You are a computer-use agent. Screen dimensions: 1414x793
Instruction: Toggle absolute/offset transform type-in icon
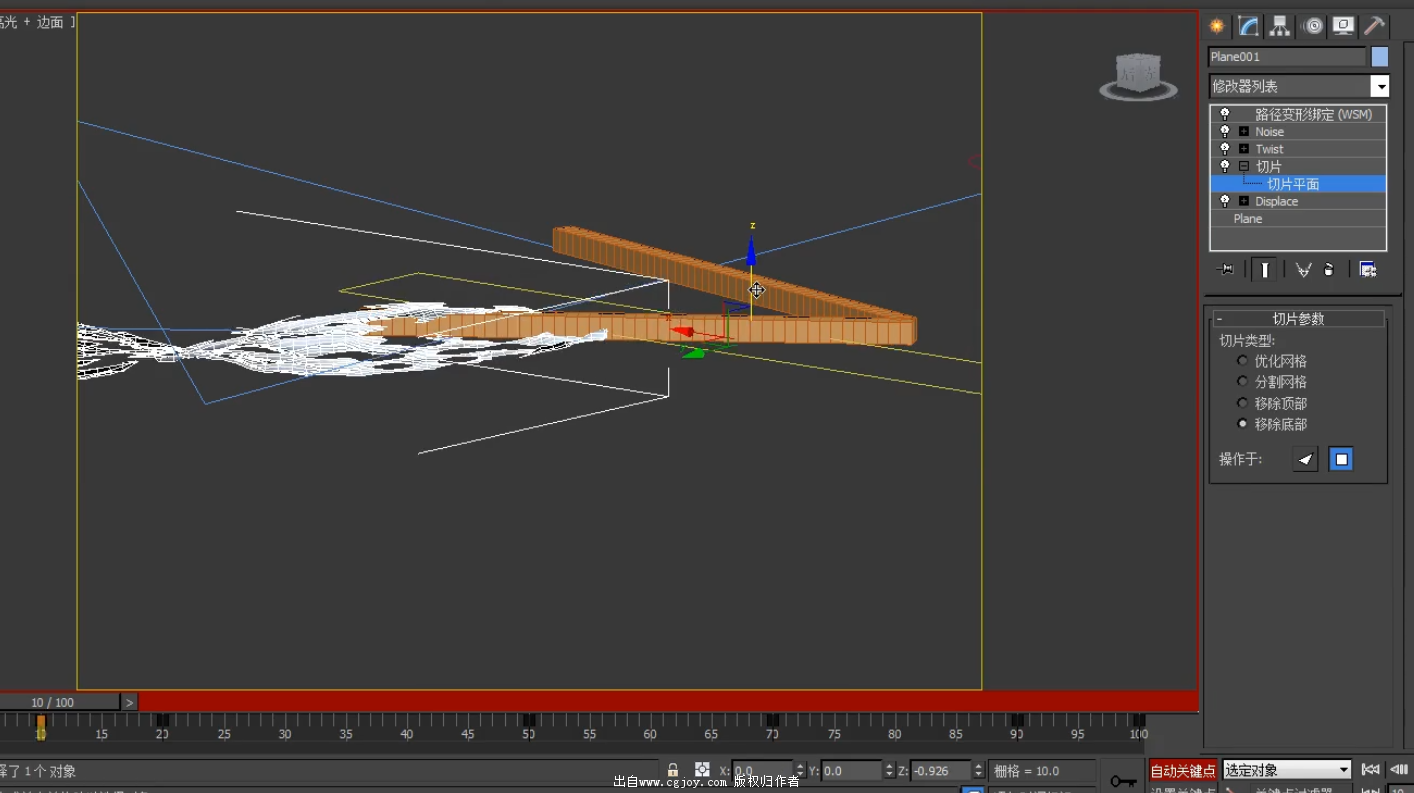pos(702,770)
